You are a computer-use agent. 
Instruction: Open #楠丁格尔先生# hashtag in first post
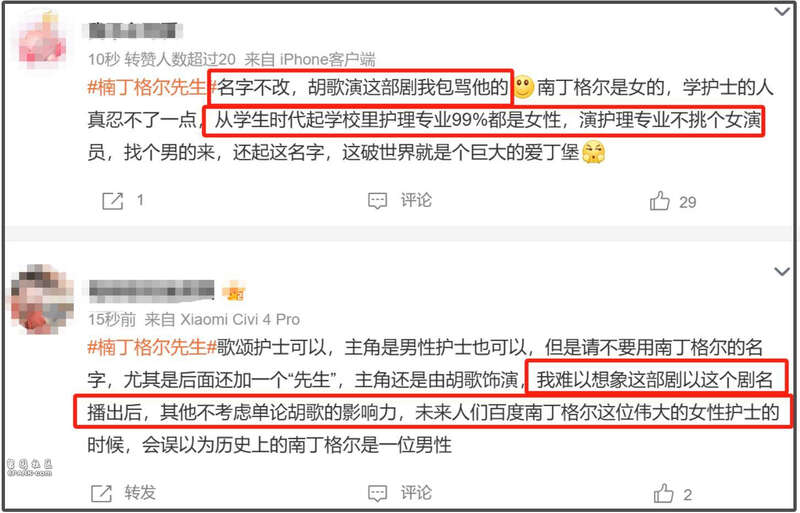point(148,87)
